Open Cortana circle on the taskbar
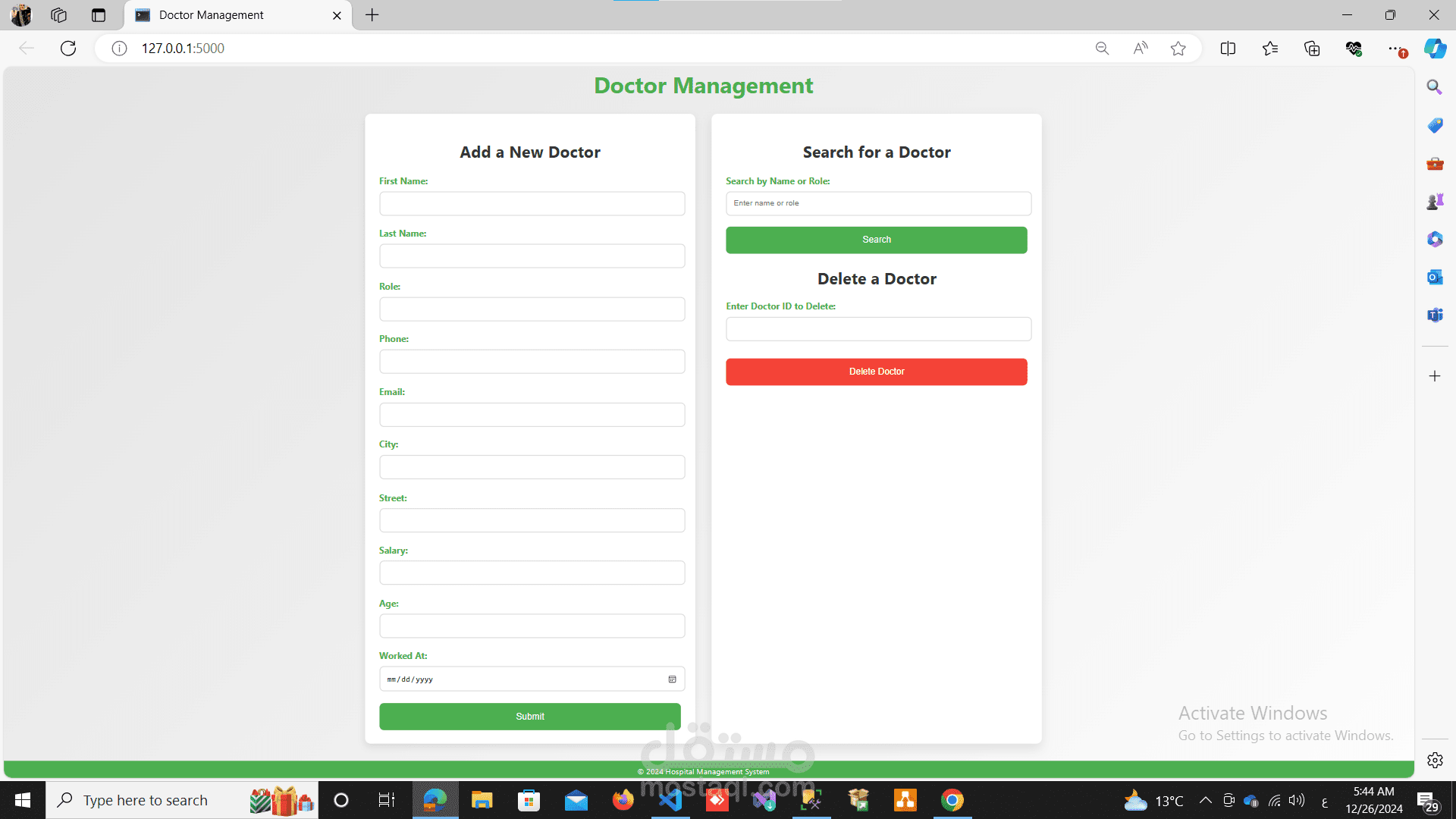This screenshot has height=819, width=1456. (x=341, y=800)
